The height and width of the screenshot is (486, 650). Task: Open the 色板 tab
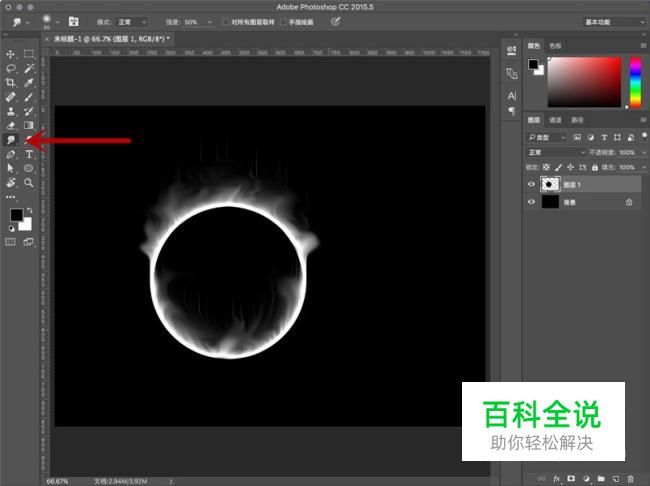[555, 45]
